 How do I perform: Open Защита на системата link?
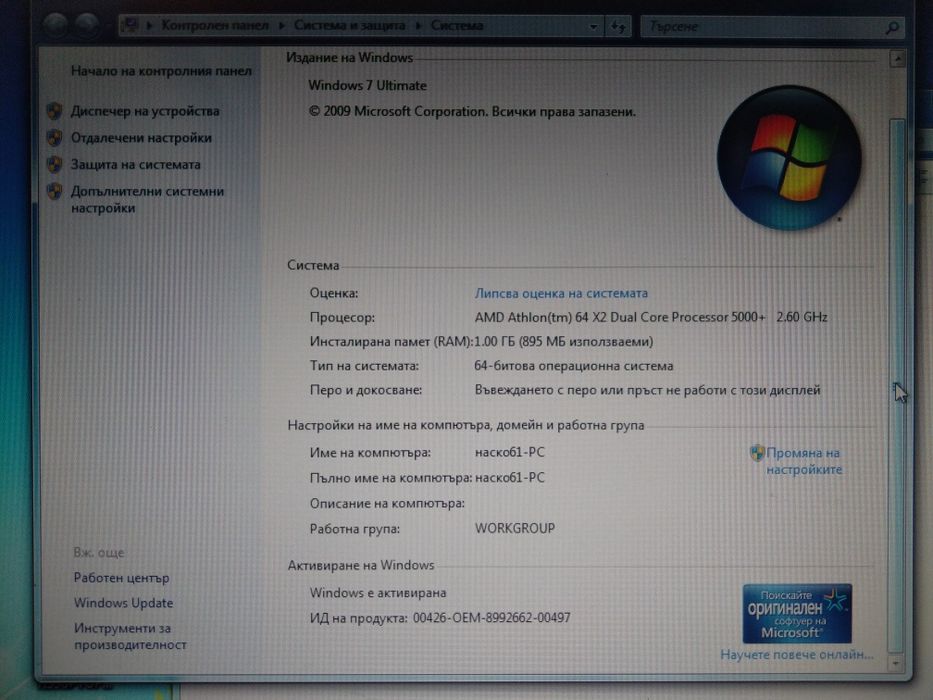pos(136,165)
